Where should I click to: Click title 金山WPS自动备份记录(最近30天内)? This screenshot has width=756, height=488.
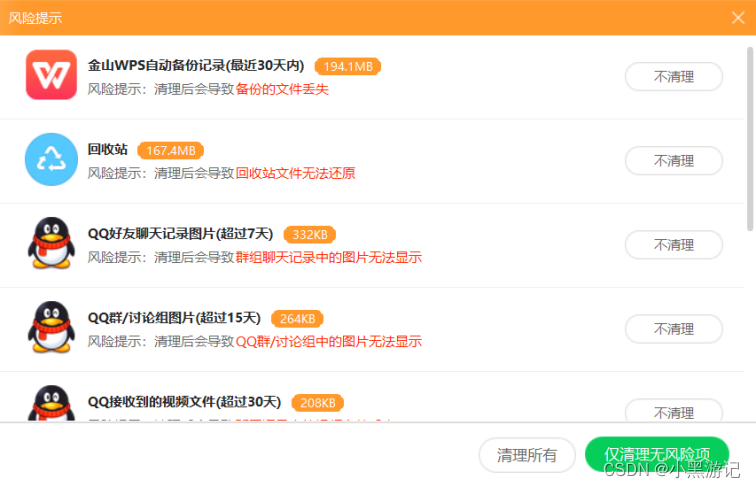pos(196,66)
